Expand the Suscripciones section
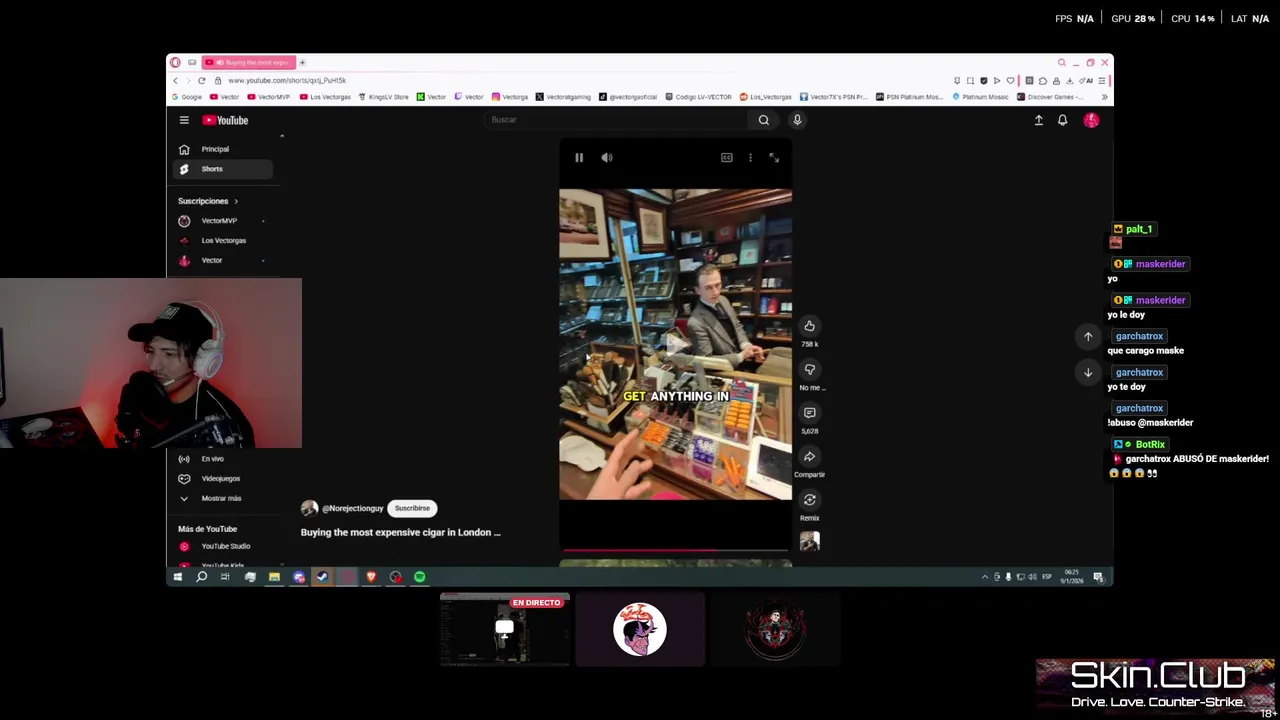This screenshot has height=720, width=1280. pos(208,201)
